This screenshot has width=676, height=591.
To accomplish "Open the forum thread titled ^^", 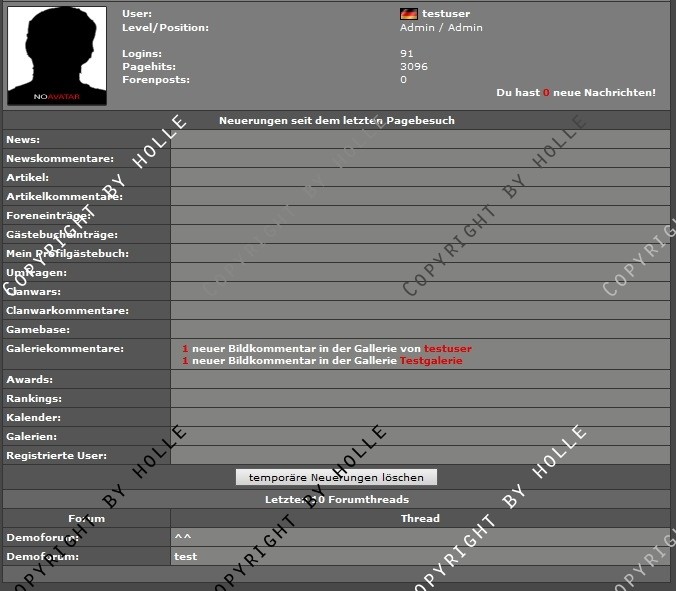I will point(181,537).
